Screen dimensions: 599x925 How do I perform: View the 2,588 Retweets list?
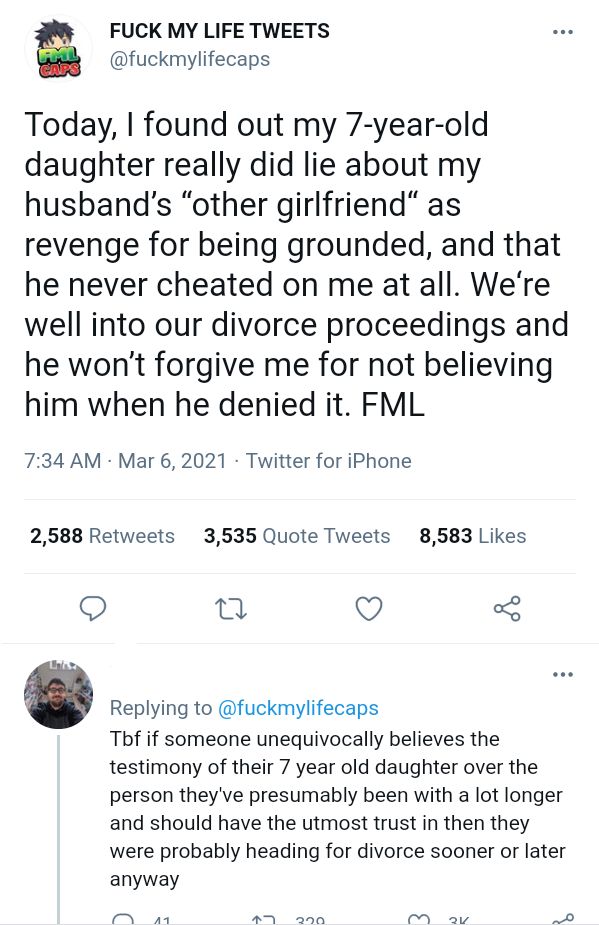point(102,536)
